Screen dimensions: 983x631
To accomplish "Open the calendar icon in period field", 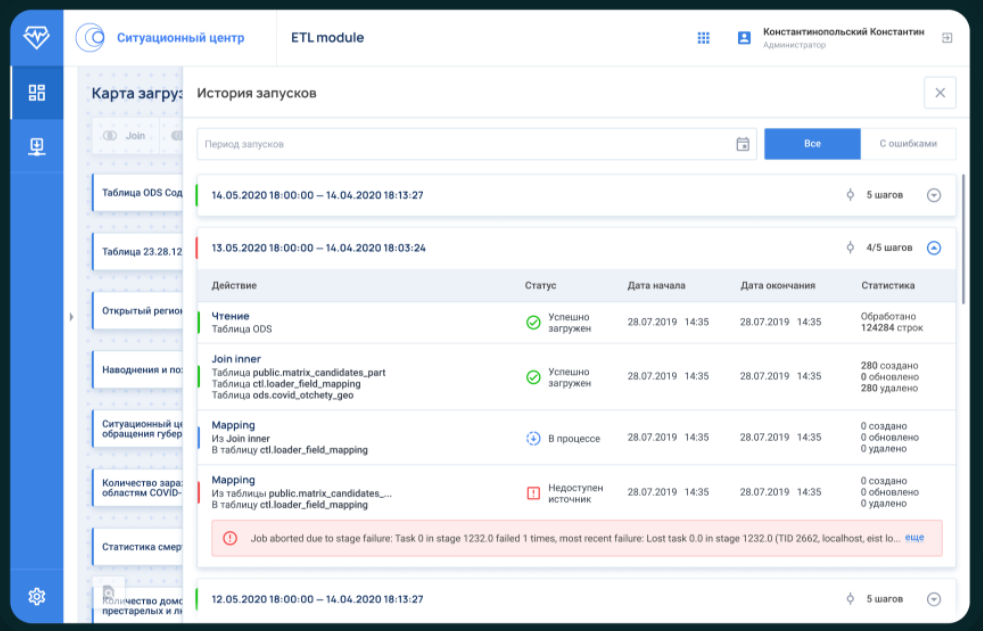I will [742, 144].
